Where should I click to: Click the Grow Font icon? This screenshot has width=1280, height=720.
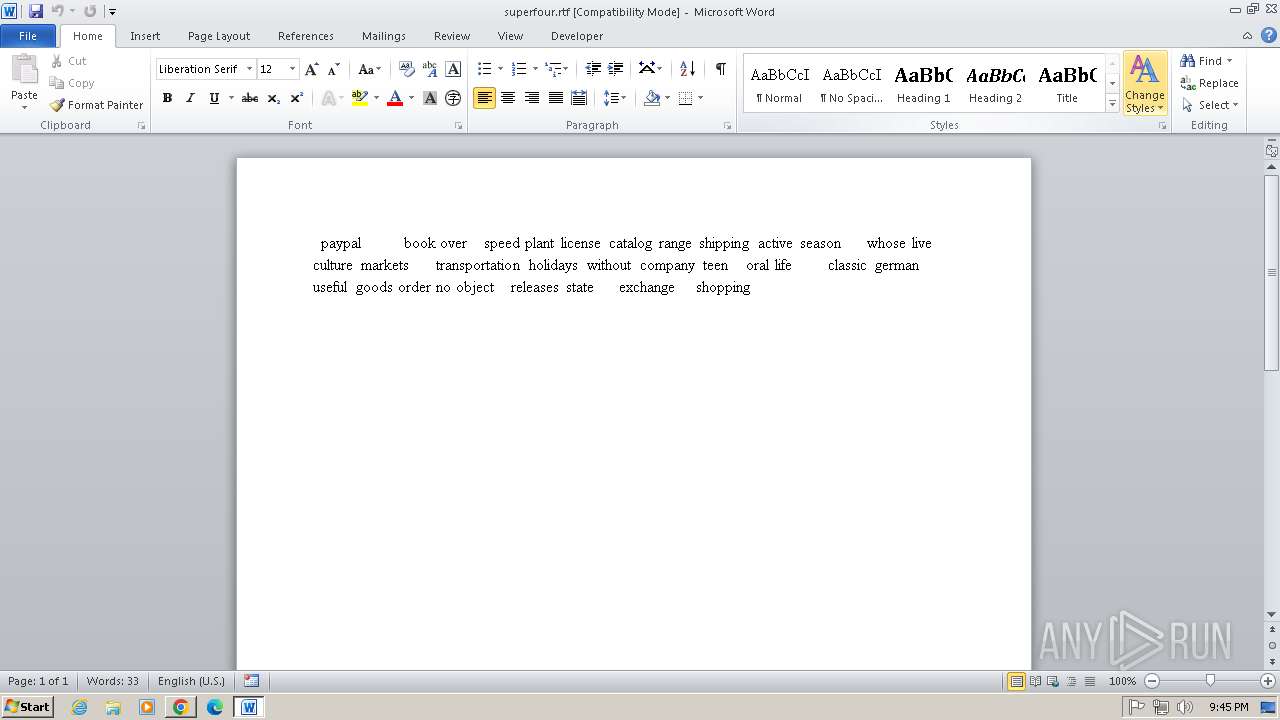[x=312, y=69]
